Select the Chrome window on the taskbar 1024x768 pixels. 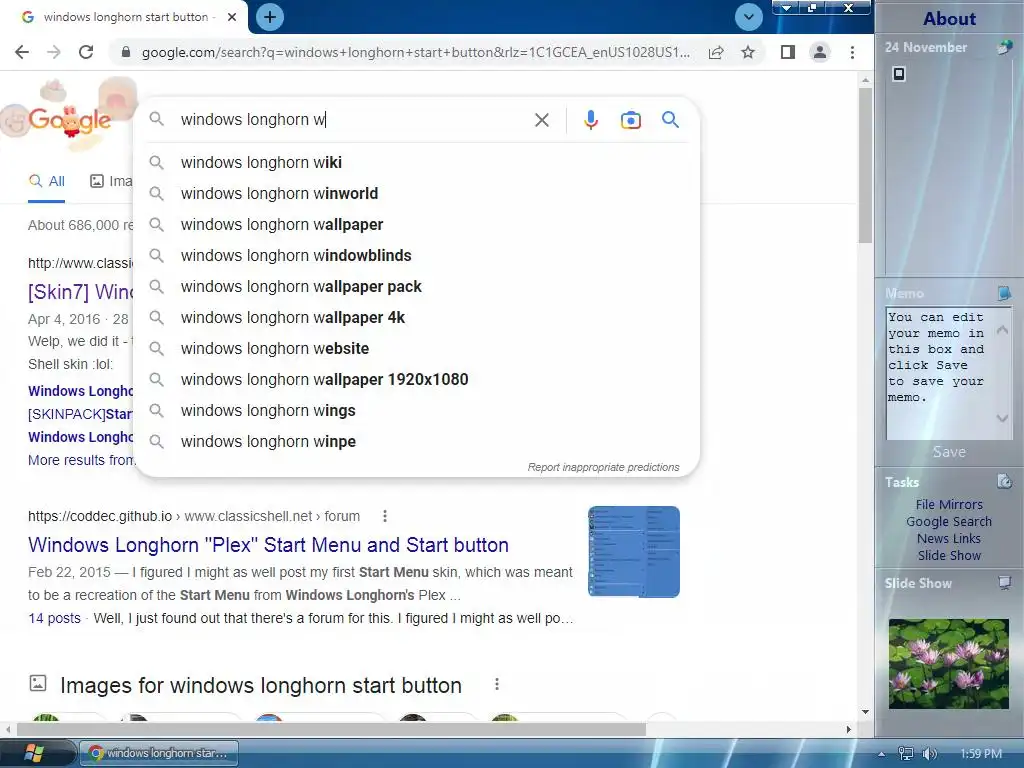159,753
